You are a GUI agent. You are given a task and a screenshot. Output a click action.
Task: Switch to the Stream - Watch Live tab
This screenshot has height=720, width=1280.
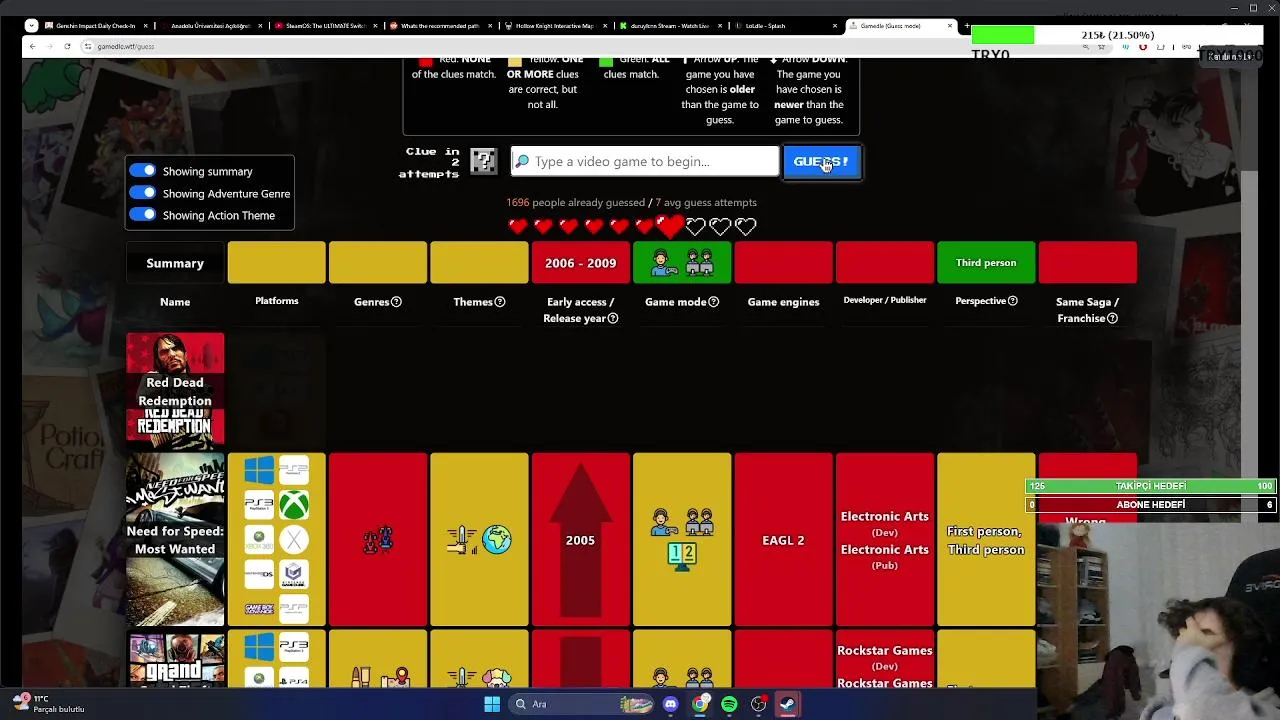tap(670, 25)
